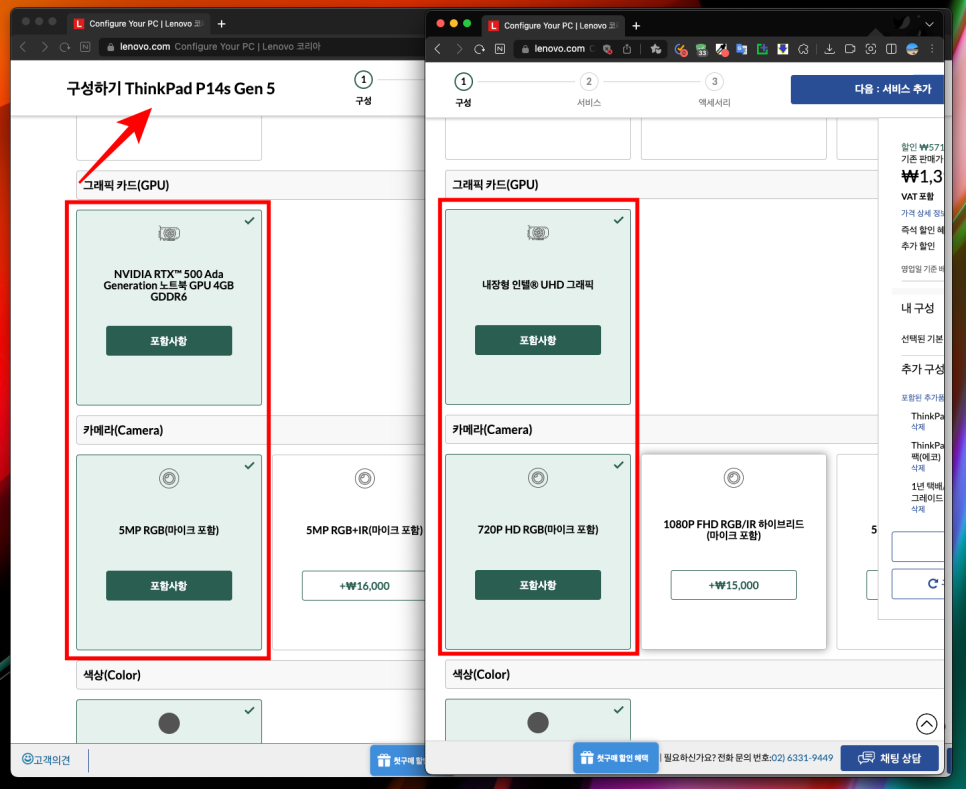Go to step 3 액세서리 in right window
Image resolution: width=966 pixels, height=789 pixels.
click(715, 90)
